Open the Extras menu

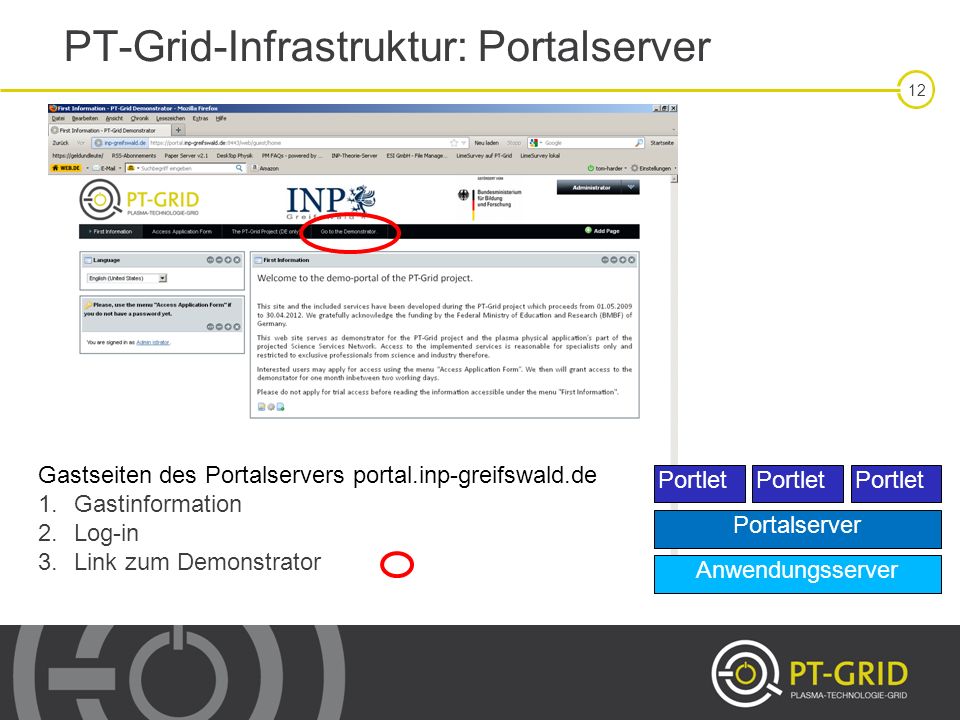click(200, 118)
